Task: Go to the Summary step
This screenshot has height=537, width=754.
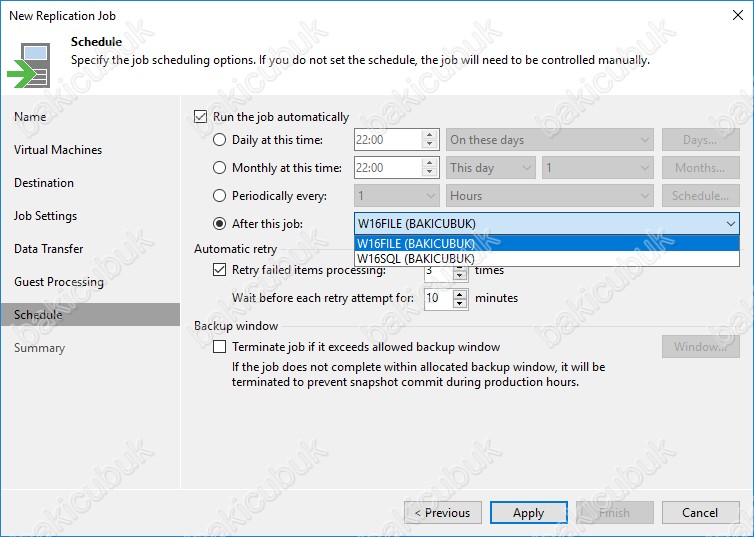Action: click(x=39, y=348)
